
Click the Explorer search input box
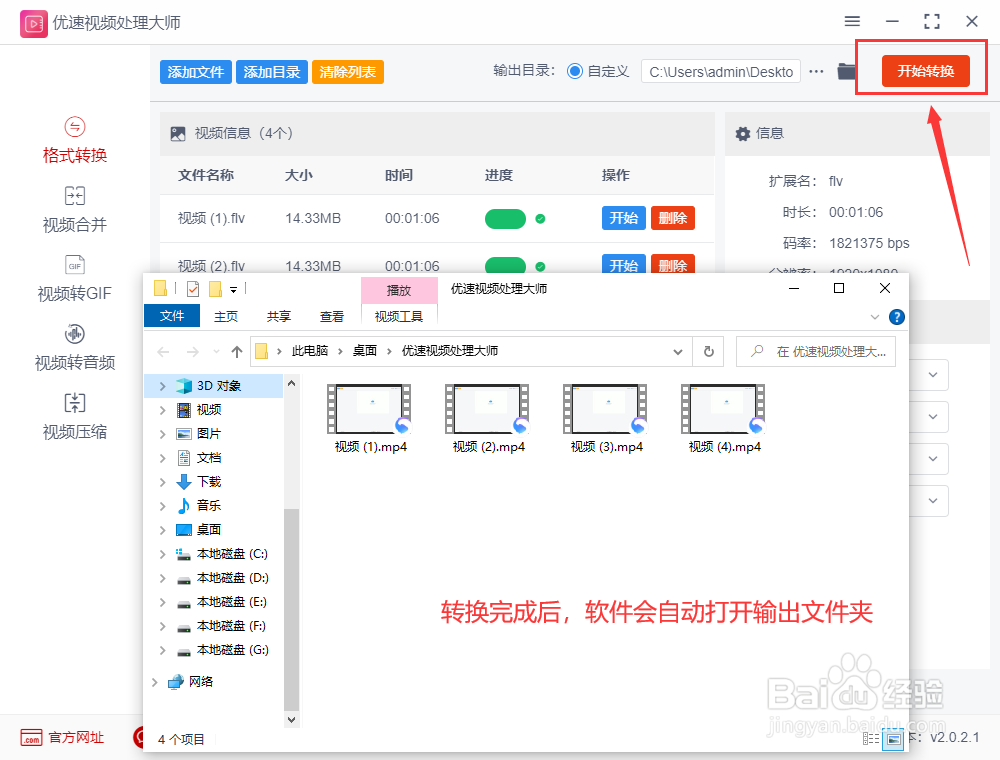click(816, 351)
